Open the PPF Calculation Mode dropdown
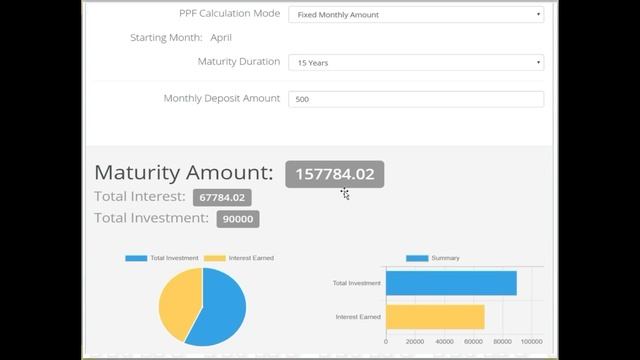 tap(416, 15)
